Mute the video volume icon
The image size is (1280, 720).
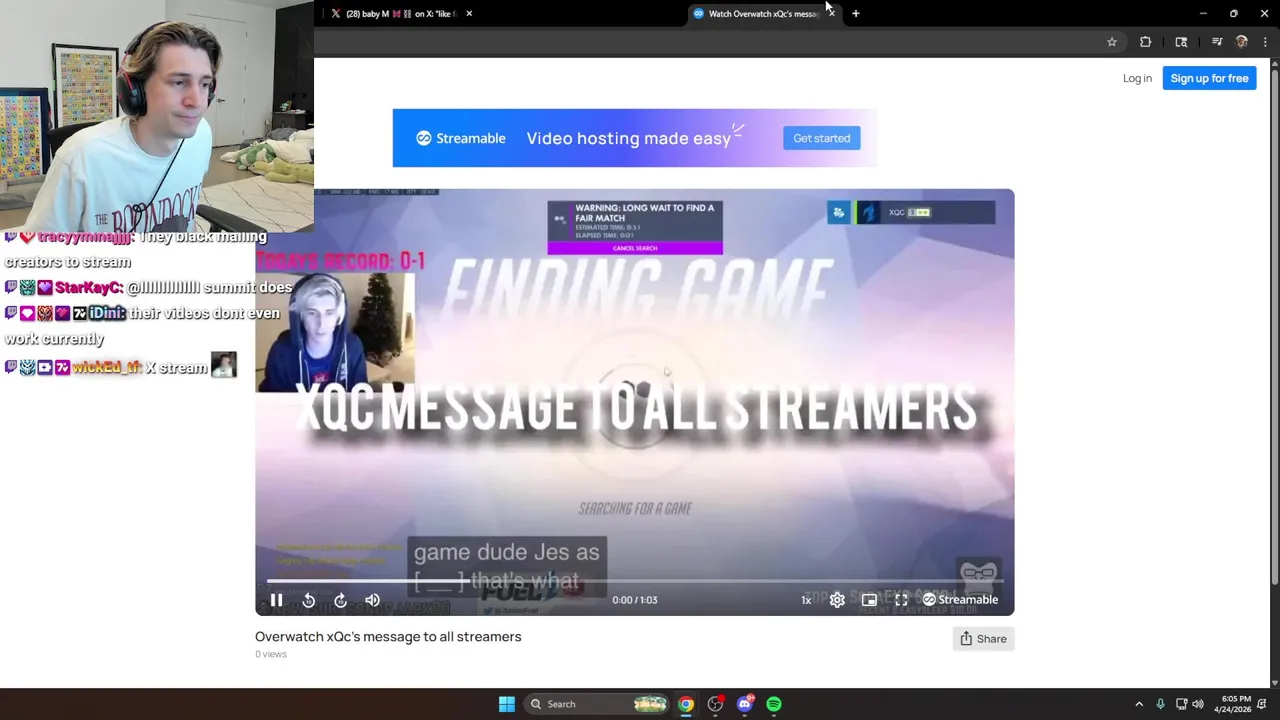pyautogui.click(x=372, y=600)
